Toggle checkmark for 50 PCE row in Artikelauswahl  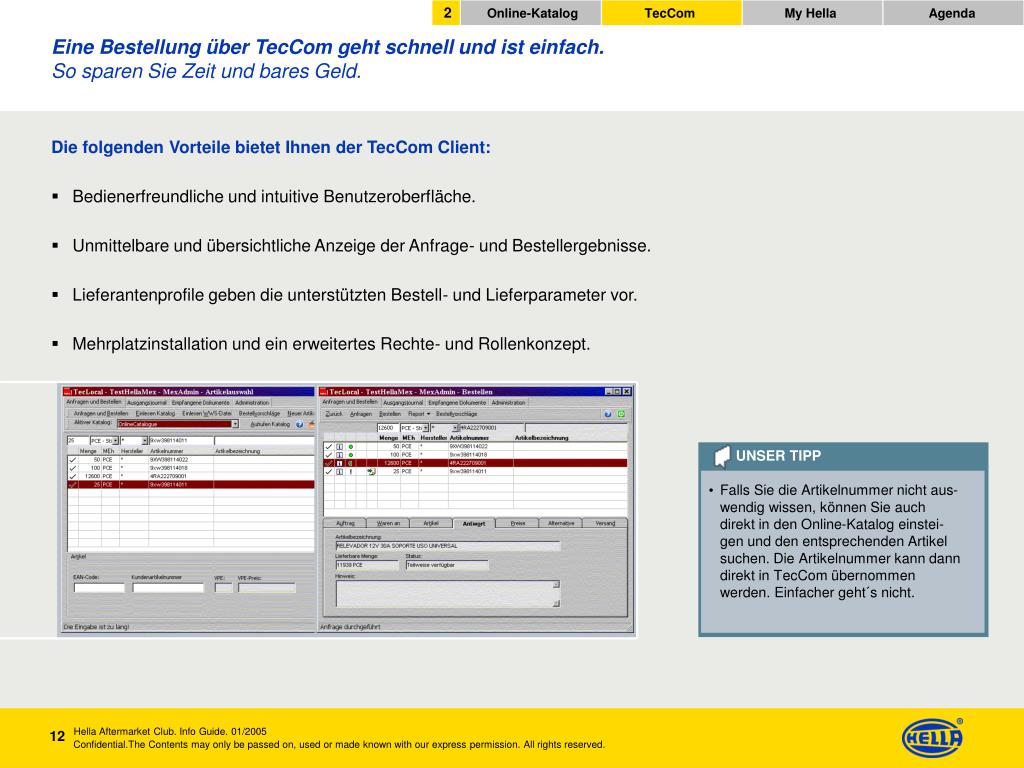coord(72,460)
